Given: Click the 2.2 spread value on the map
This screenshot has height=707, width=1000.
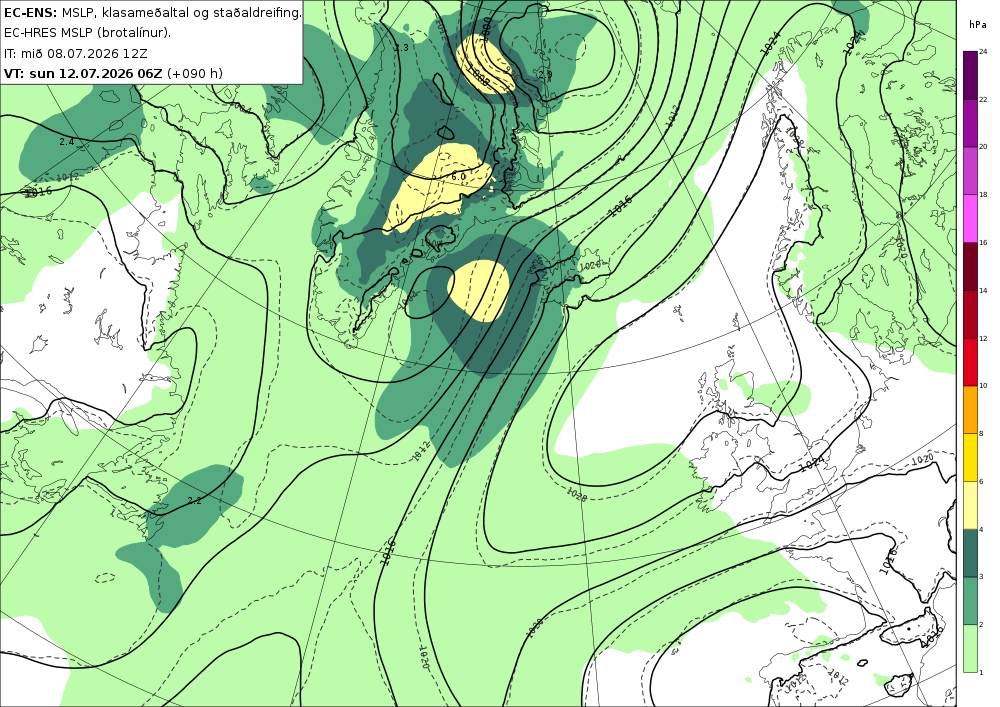Looking at the screenshot, I should point(195,500).
